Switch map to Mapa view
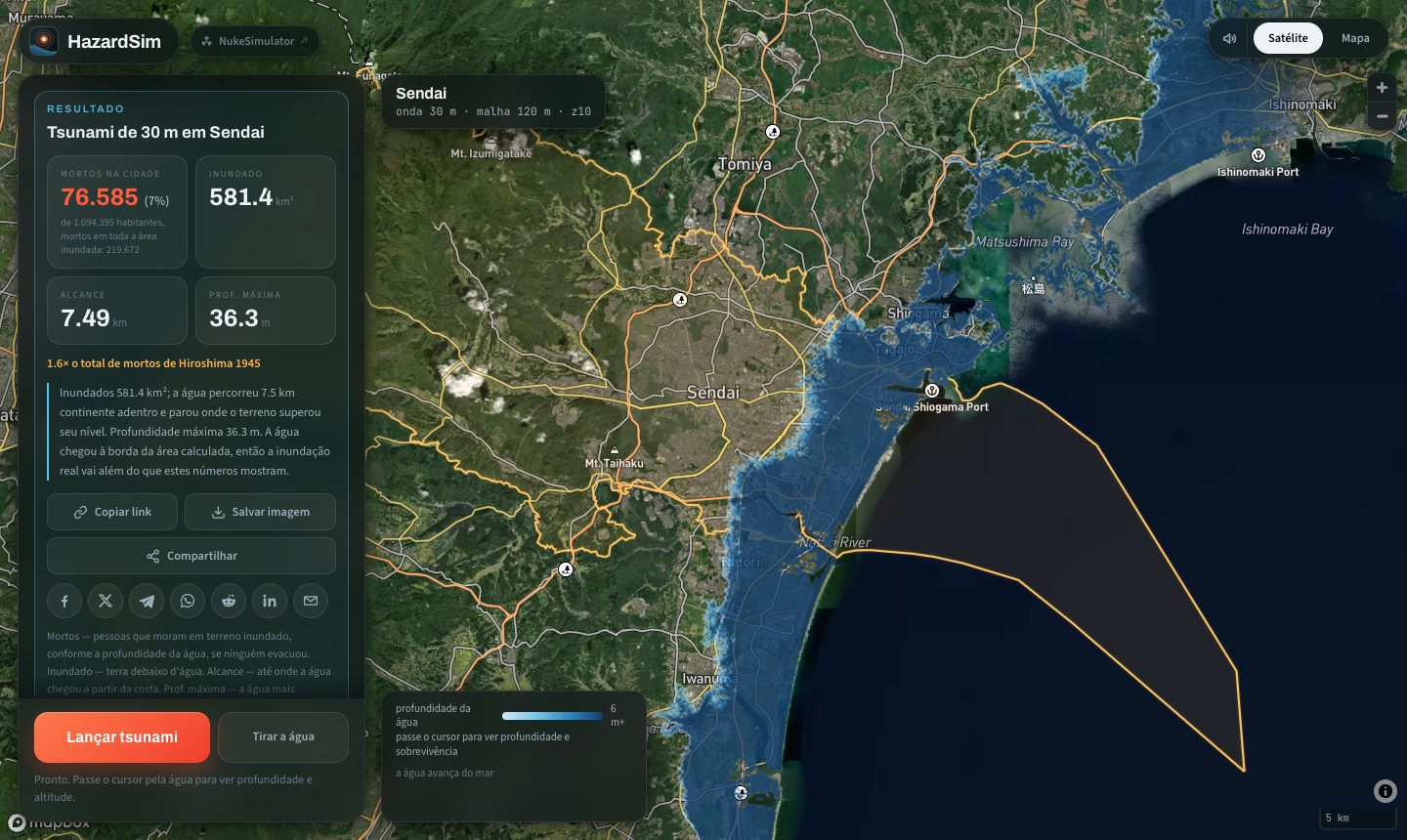The height and width of the screenshot is (840, 1407). tap(1355, 38)
